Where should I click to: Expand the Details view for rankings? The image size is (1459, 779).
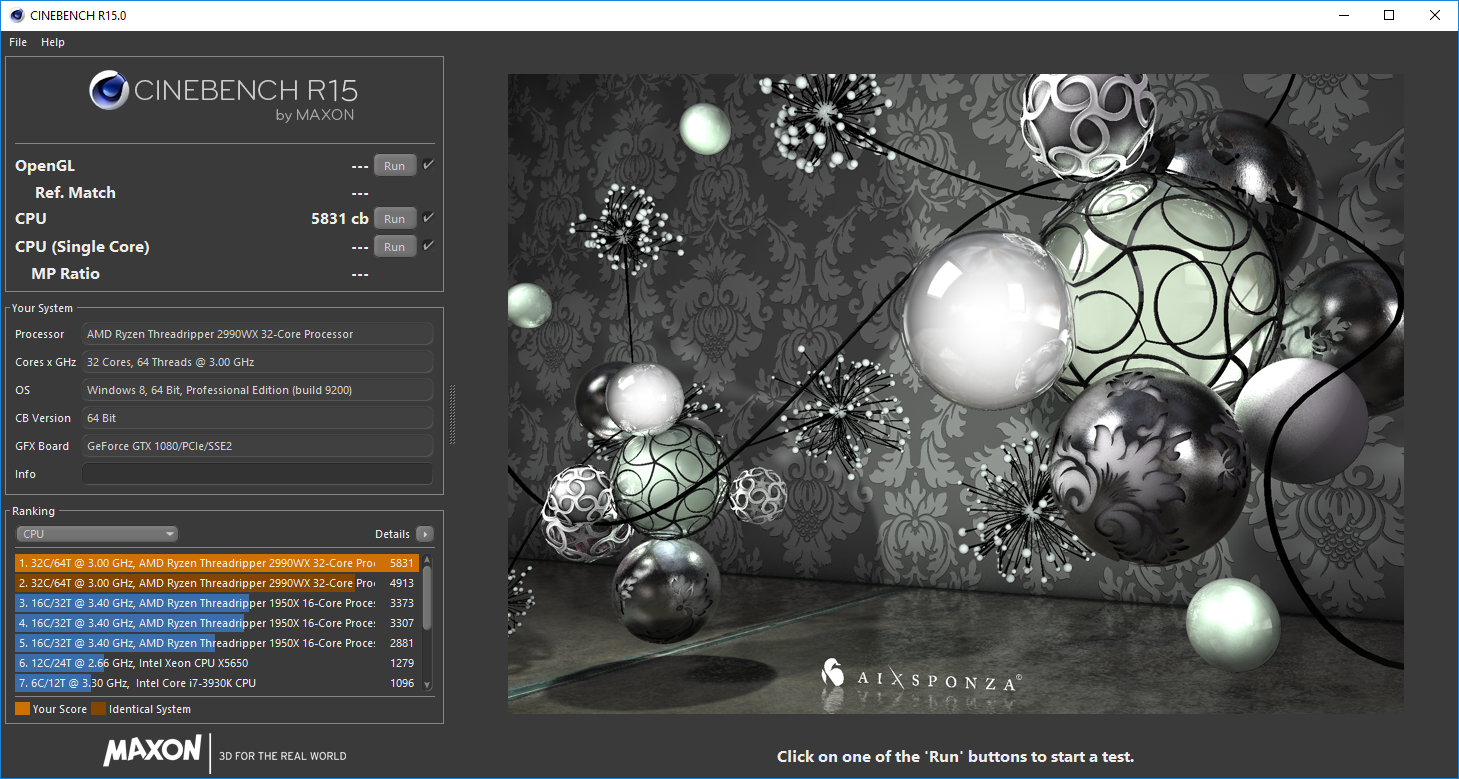[424, 534]
